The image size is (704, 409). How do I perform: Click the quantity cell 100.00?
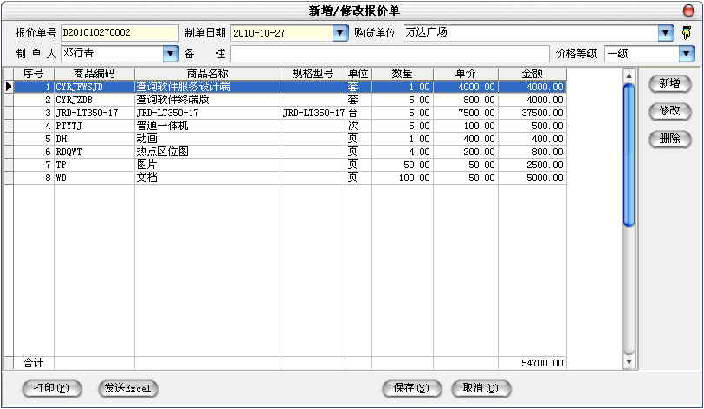point(402,178)
